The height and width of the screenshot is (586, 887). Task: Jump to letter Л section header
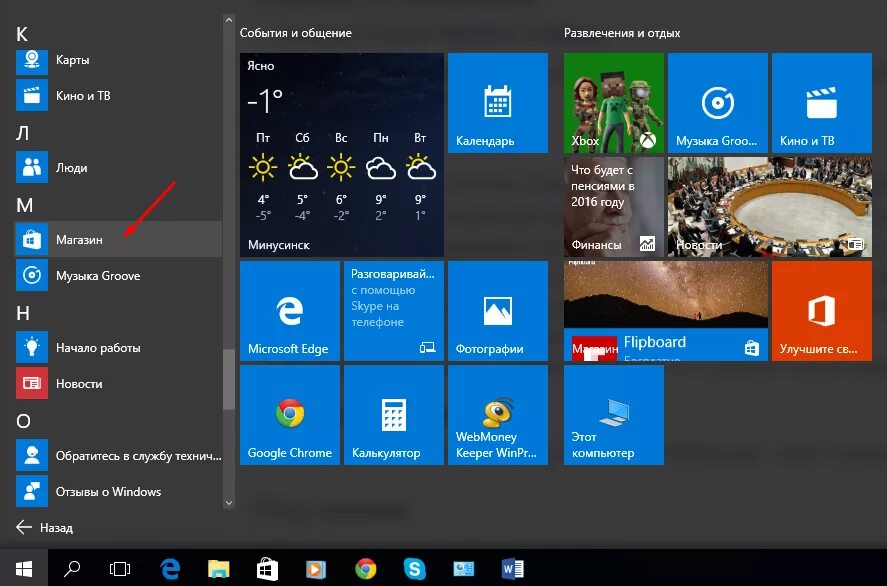[x=22, y=133]
